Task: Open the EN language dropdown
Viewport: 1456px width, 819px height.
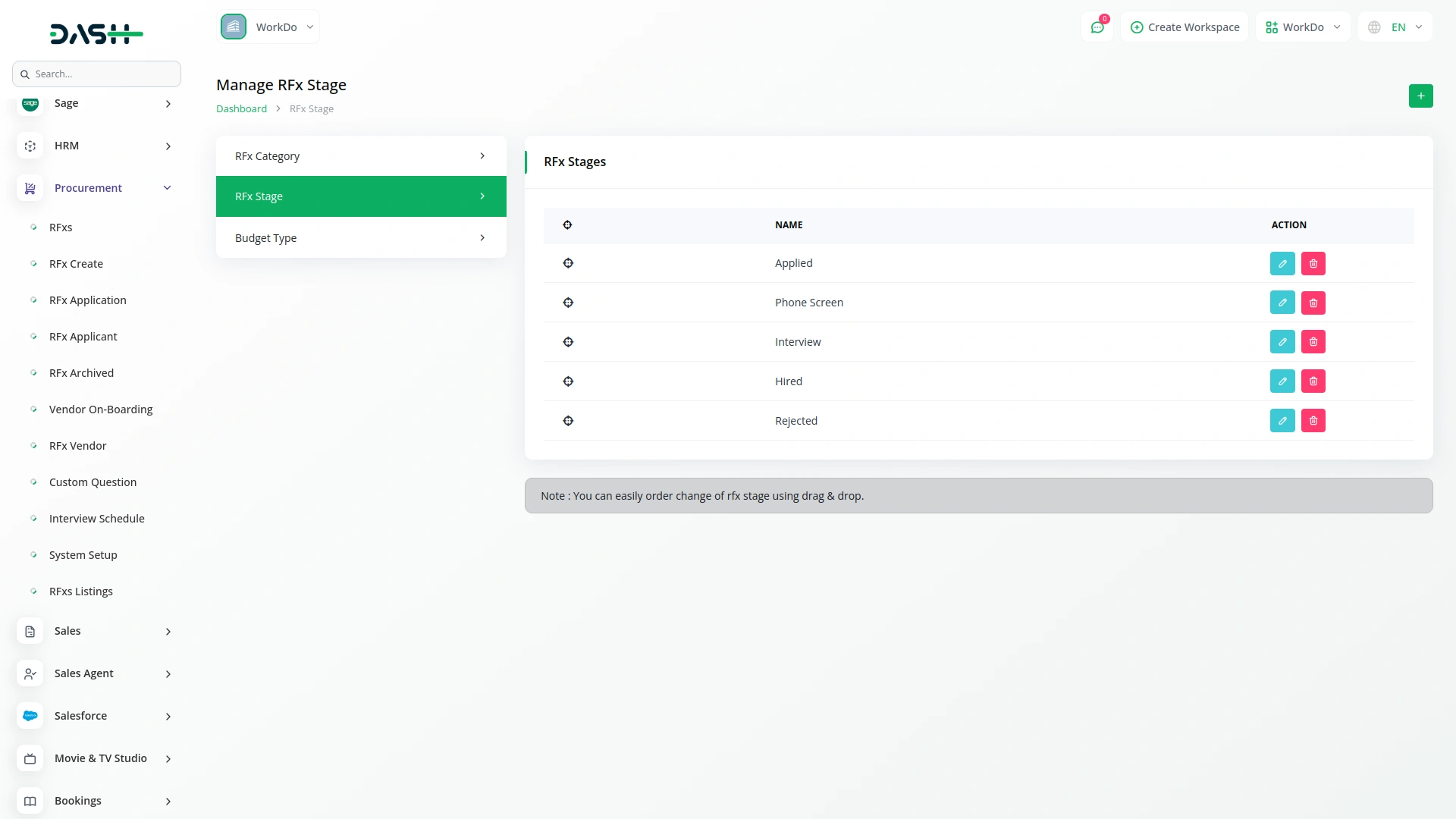Action: click(x=1395, y=27)
